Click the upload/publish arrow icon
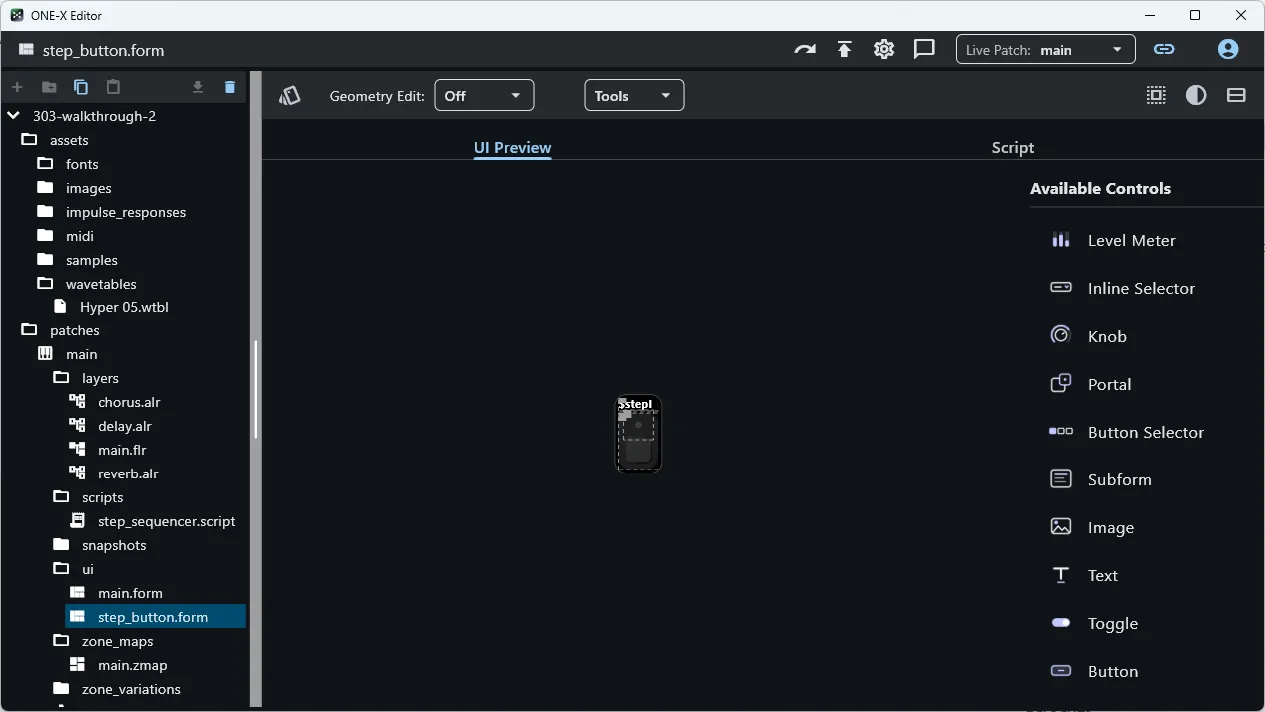 (x=845, y=49)
